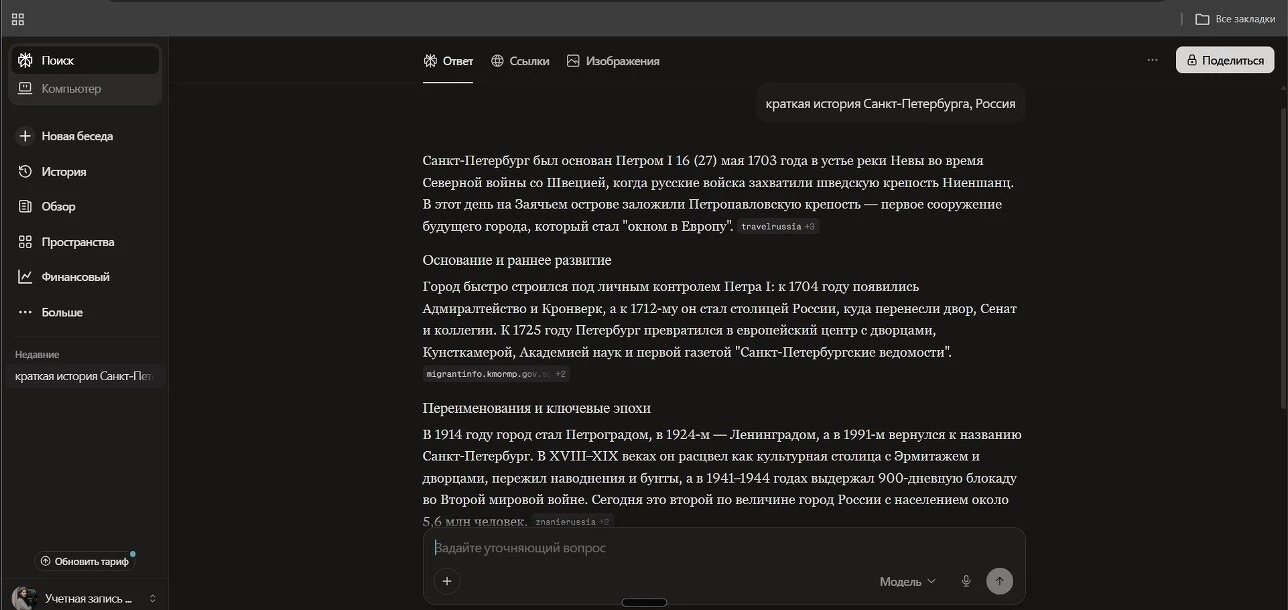
Task: Expand Больше menu in sidebar
Action: click(x=62, y=312)
